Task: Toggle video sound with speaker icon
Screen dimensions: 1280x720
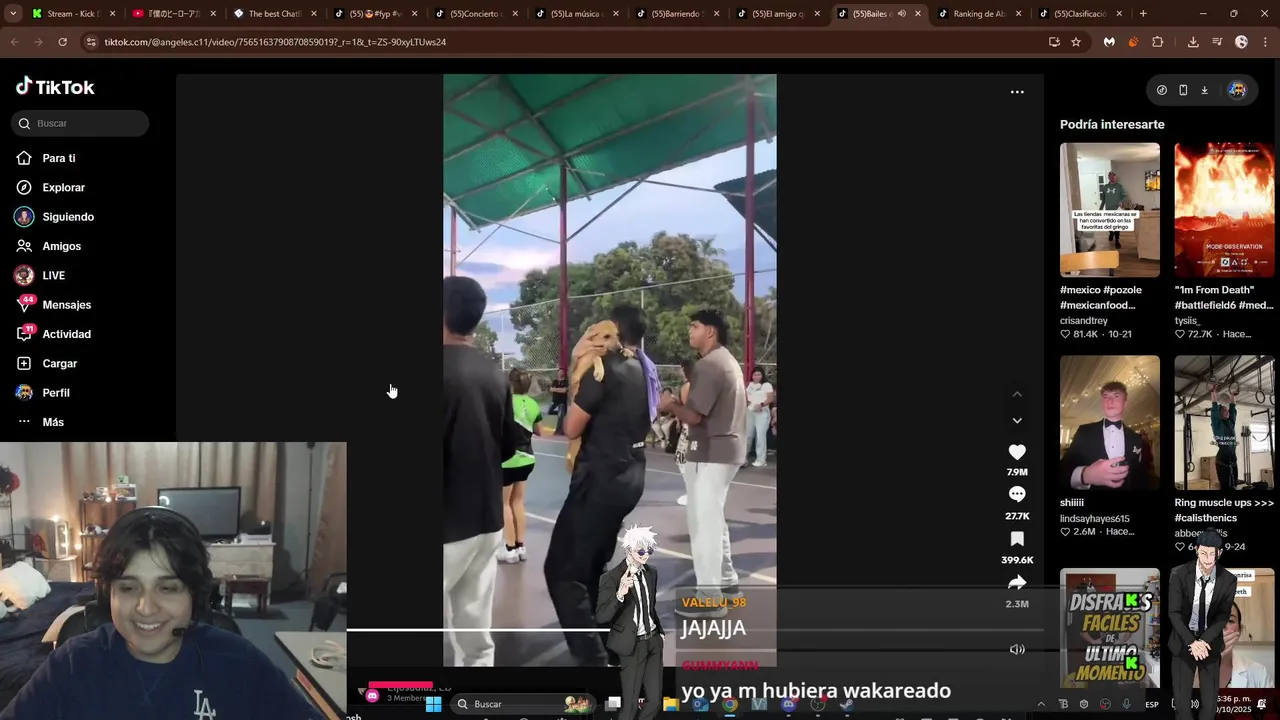Action: click(1017, 649)
